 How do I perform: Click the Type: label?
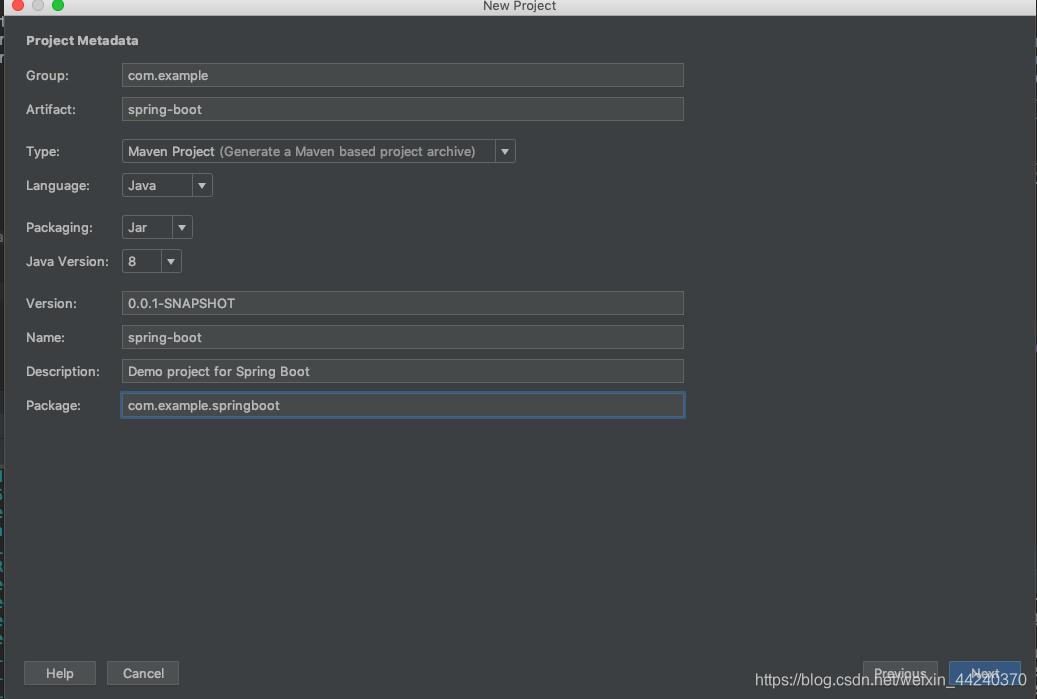click(42, 151)
